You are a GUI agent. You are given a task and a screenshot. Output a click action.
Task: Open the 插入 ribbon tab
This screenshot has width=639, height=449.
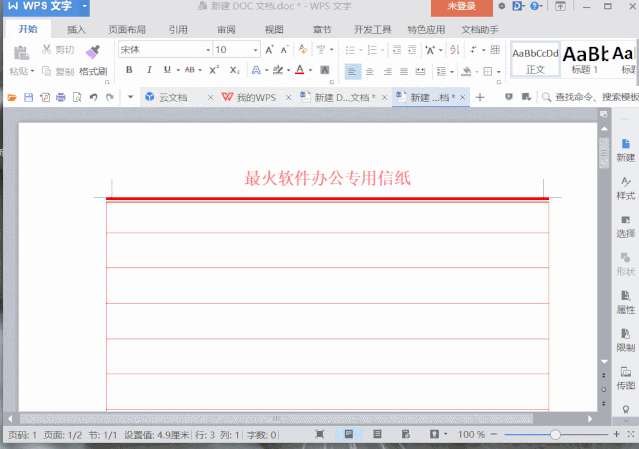pyautogui.click(x=76, y=29)
